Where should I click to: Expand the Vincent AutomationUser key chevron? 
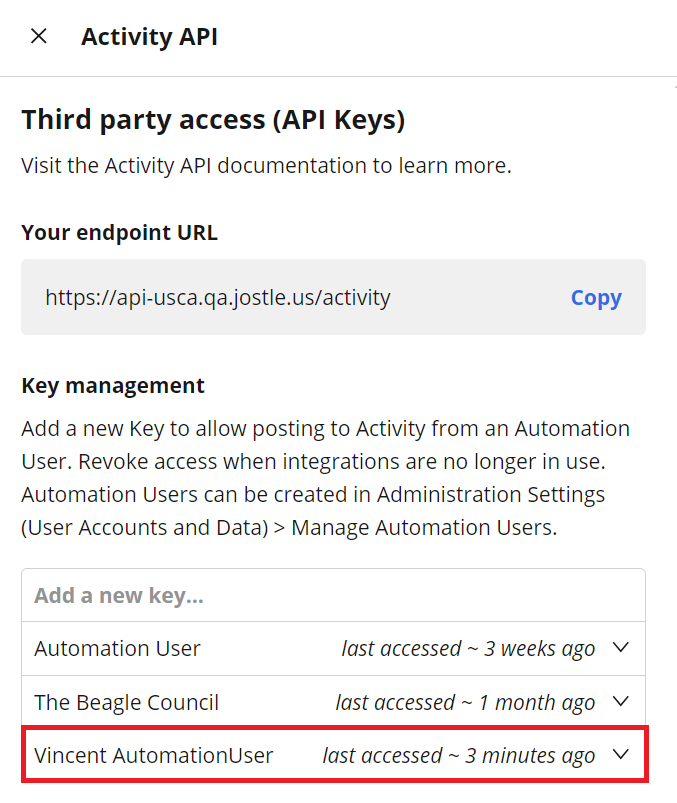[x=621, y=754]
